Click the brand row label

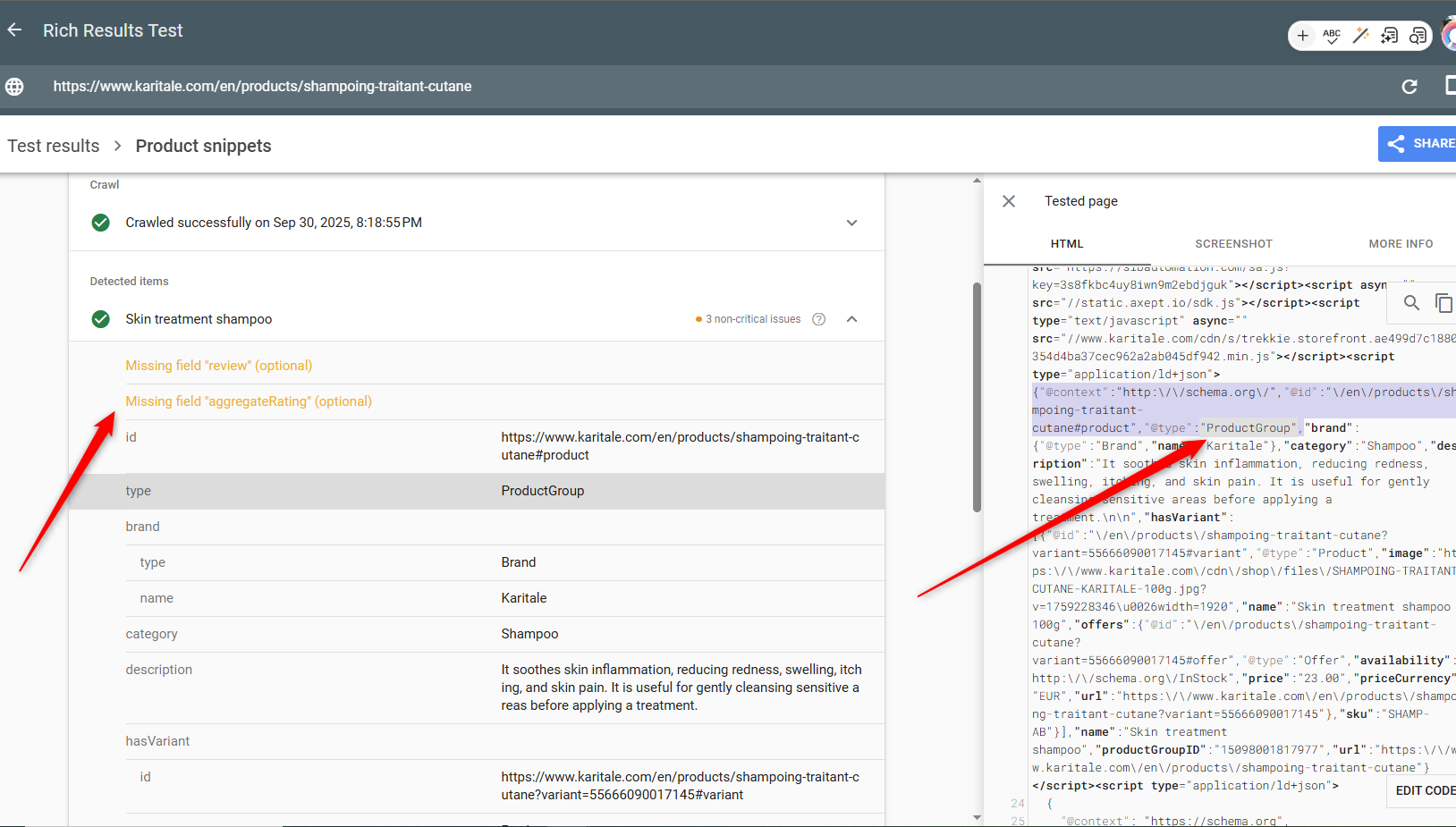[x=142, y=527]
